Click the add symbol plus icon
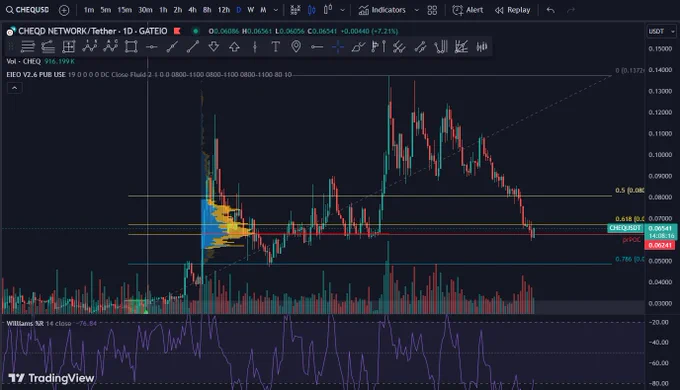 pos(64,10)
